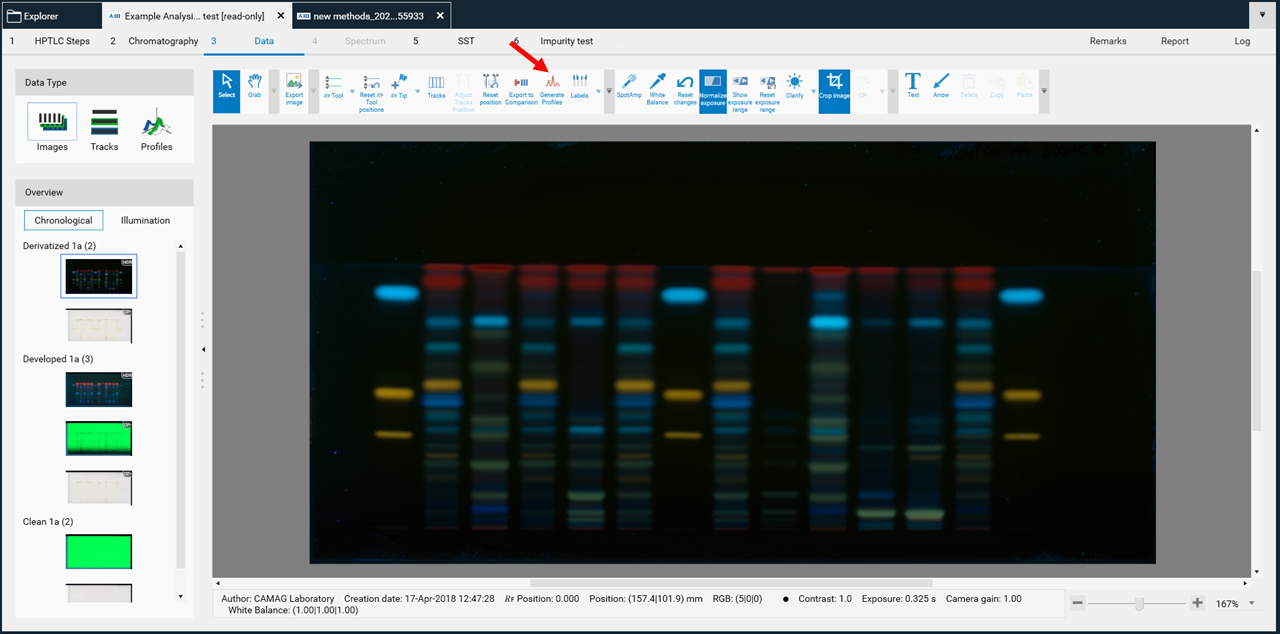Viewport: 1280px width, 634px height.
Task: Toggle the Crop image button
Action: point(834,88)
